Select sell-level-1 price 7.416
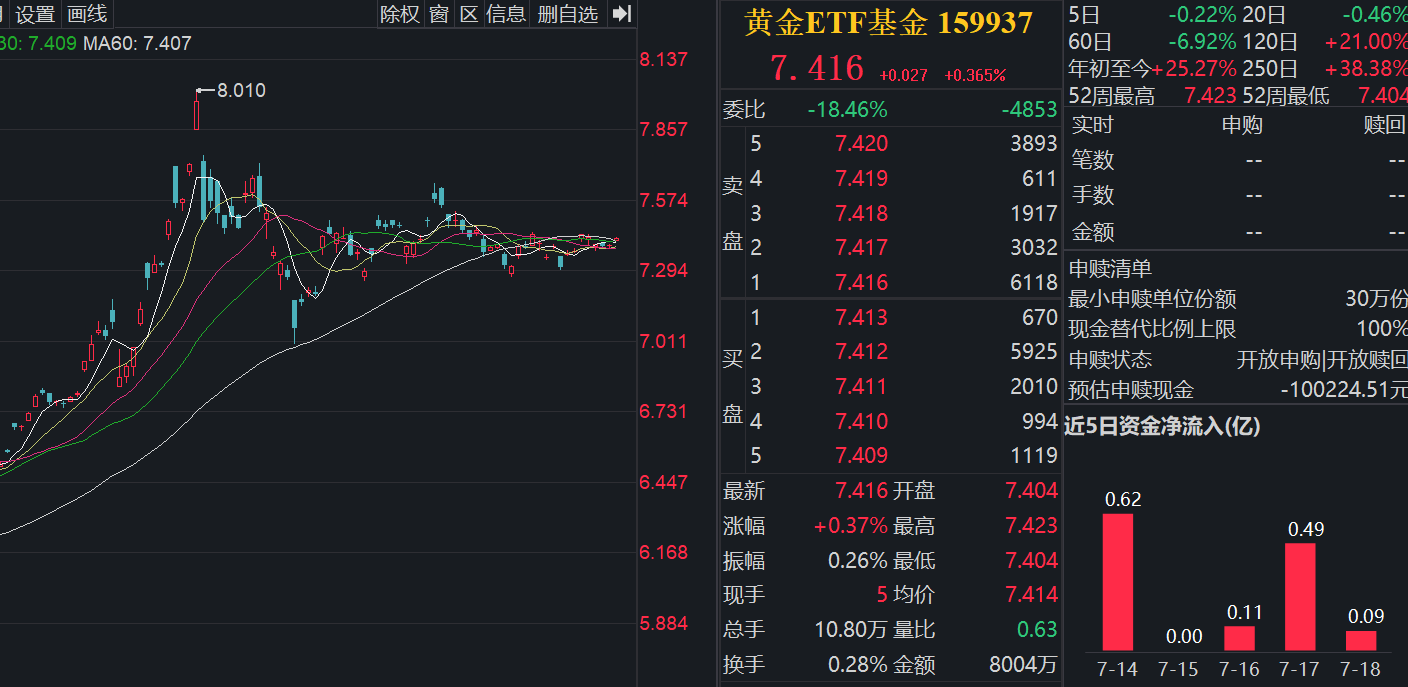1408x687 pixels. coord(860,282)
